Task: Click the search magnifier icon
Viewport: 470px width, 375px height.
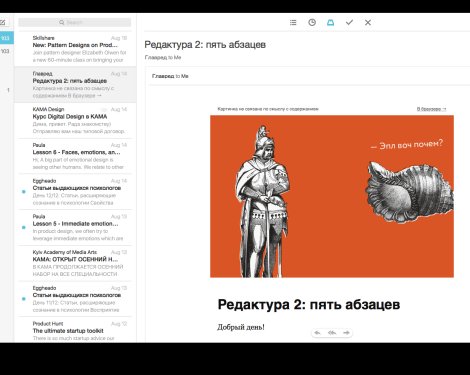Action: pyautogui.click(x=62, y=22)
